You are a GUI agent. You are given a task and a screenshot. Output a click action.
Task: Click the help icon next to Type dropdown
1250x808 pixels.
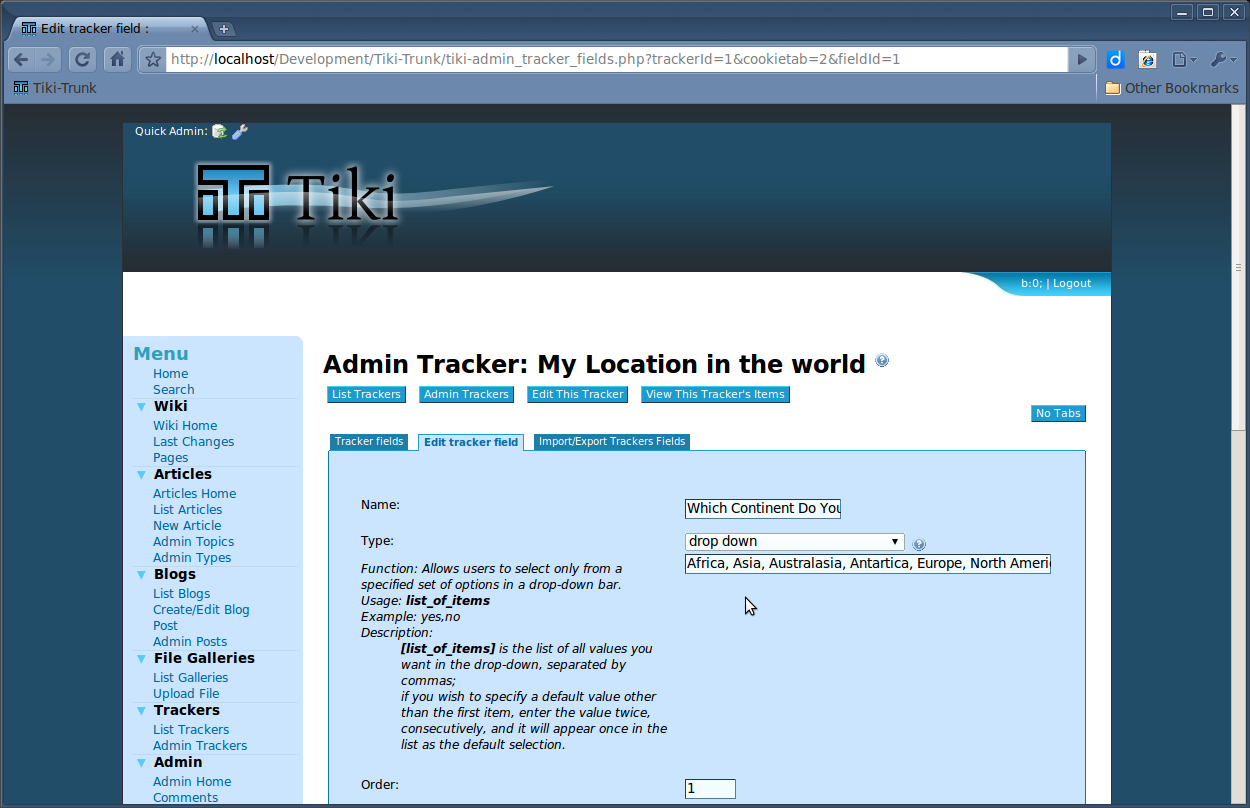point(919,545)
